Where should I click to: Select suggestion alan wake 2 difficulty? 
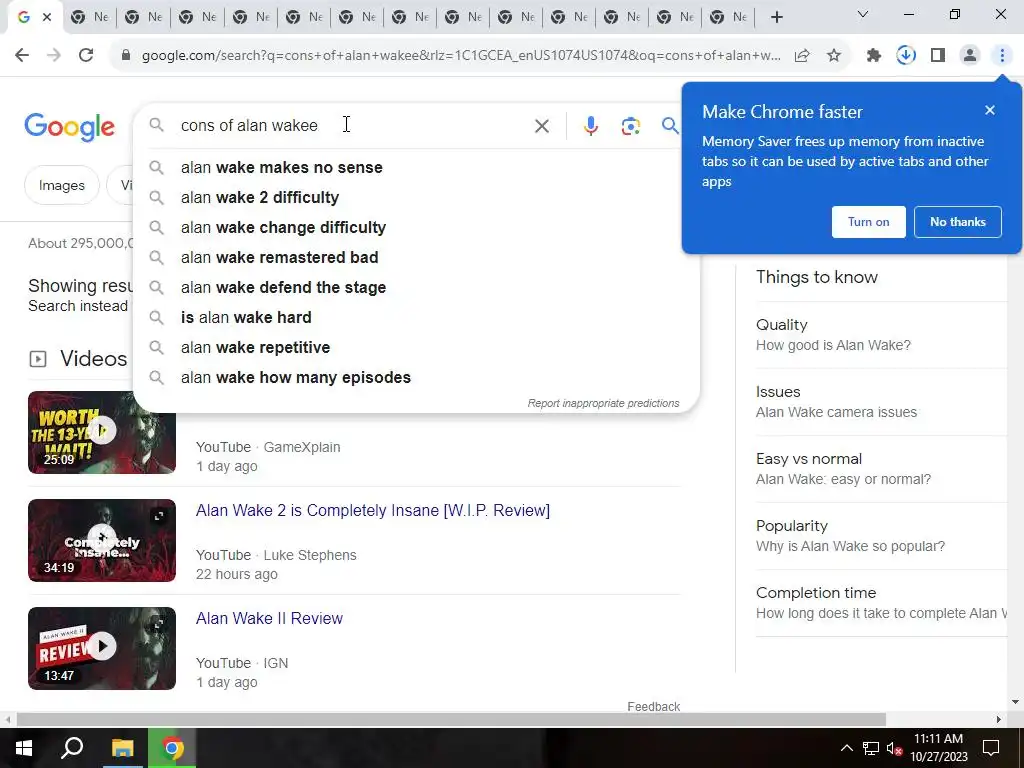[415, 197]
